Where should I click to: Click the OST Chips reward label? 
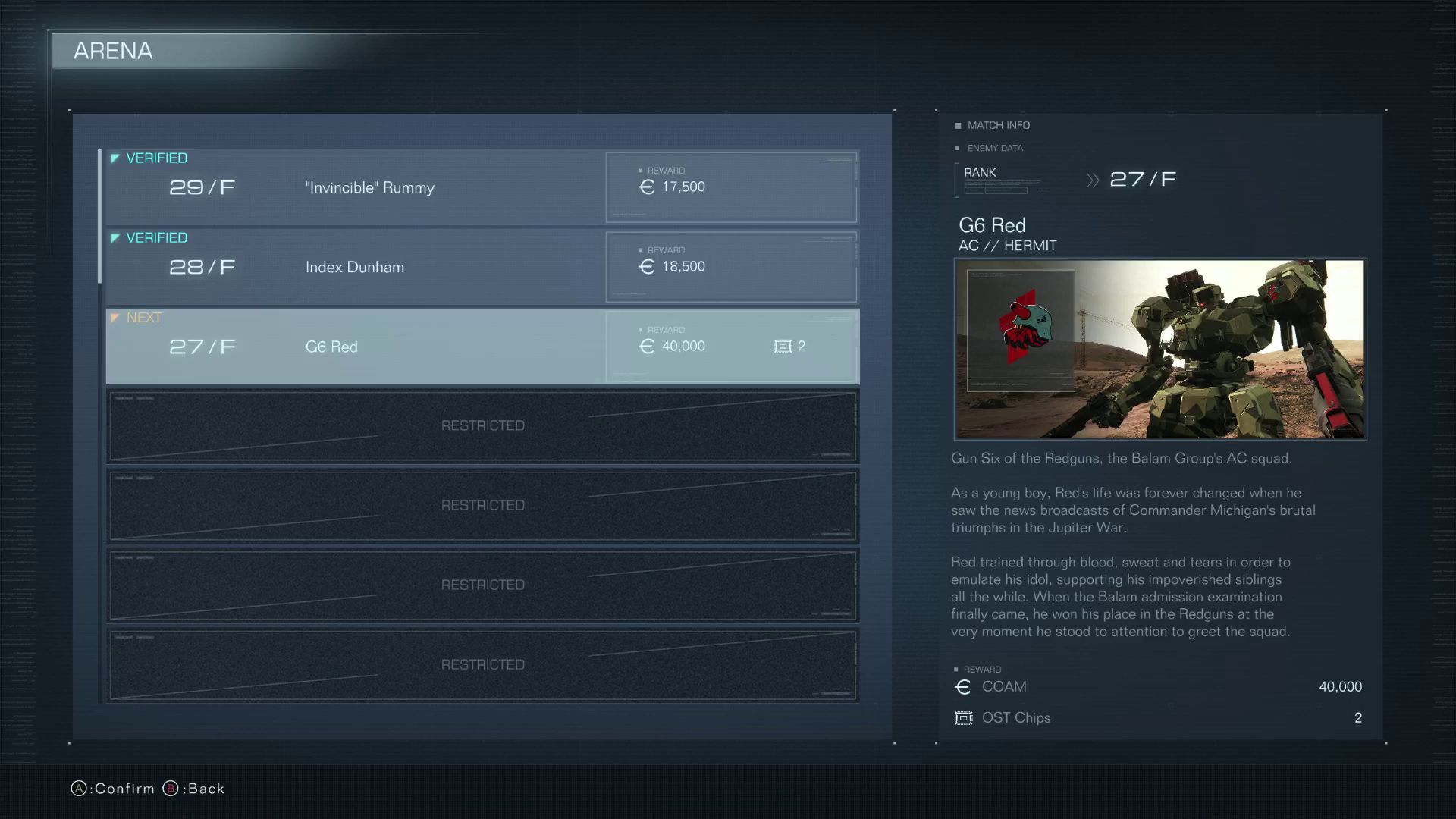(x=1016, y=717)
